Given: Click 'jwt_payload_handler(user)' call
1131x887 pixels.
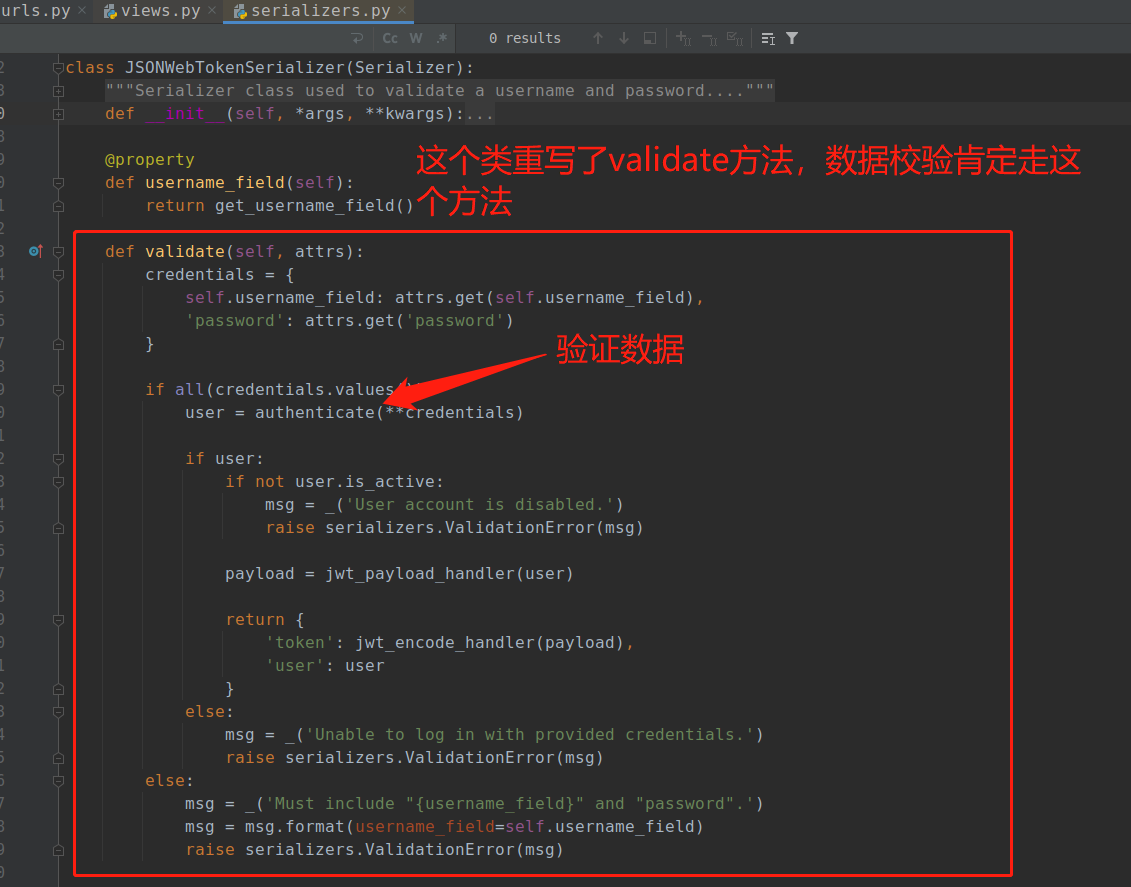Looking at the screenshot, I should (x=449, y=573).
